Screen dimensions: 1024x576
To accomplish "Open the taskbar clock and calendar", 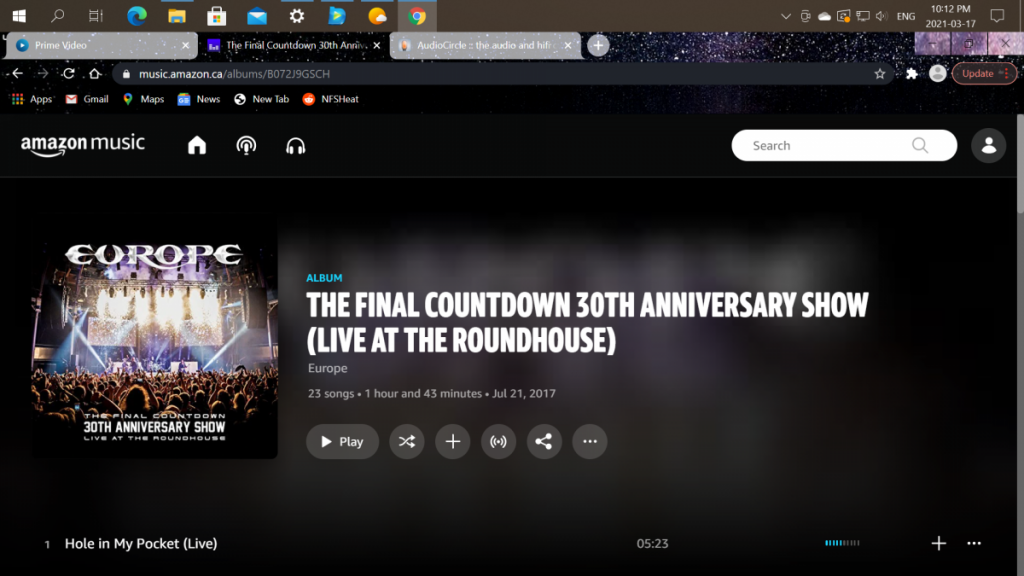I will click(950, 16).
